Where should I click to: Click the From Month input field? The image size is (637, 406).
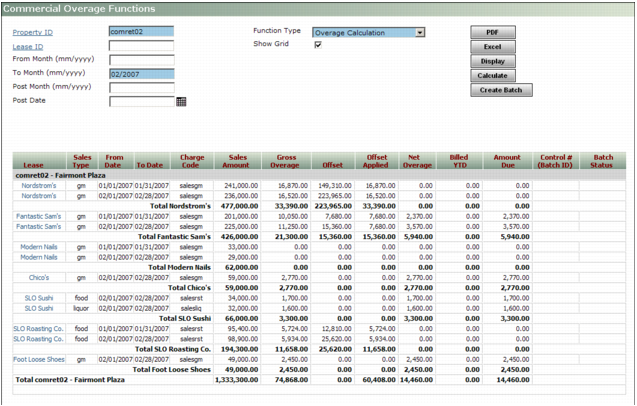[x=141, y=60]
